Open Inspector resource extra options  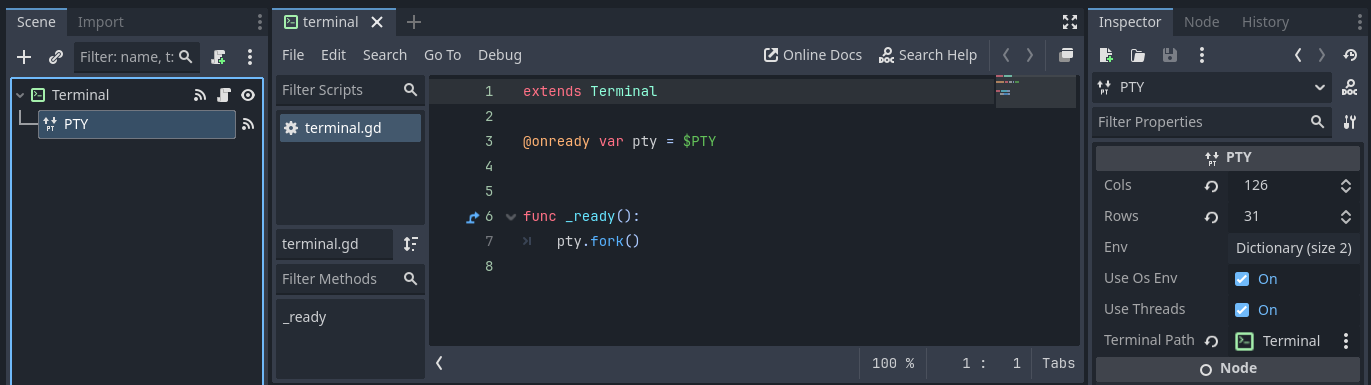[1201, 55]
